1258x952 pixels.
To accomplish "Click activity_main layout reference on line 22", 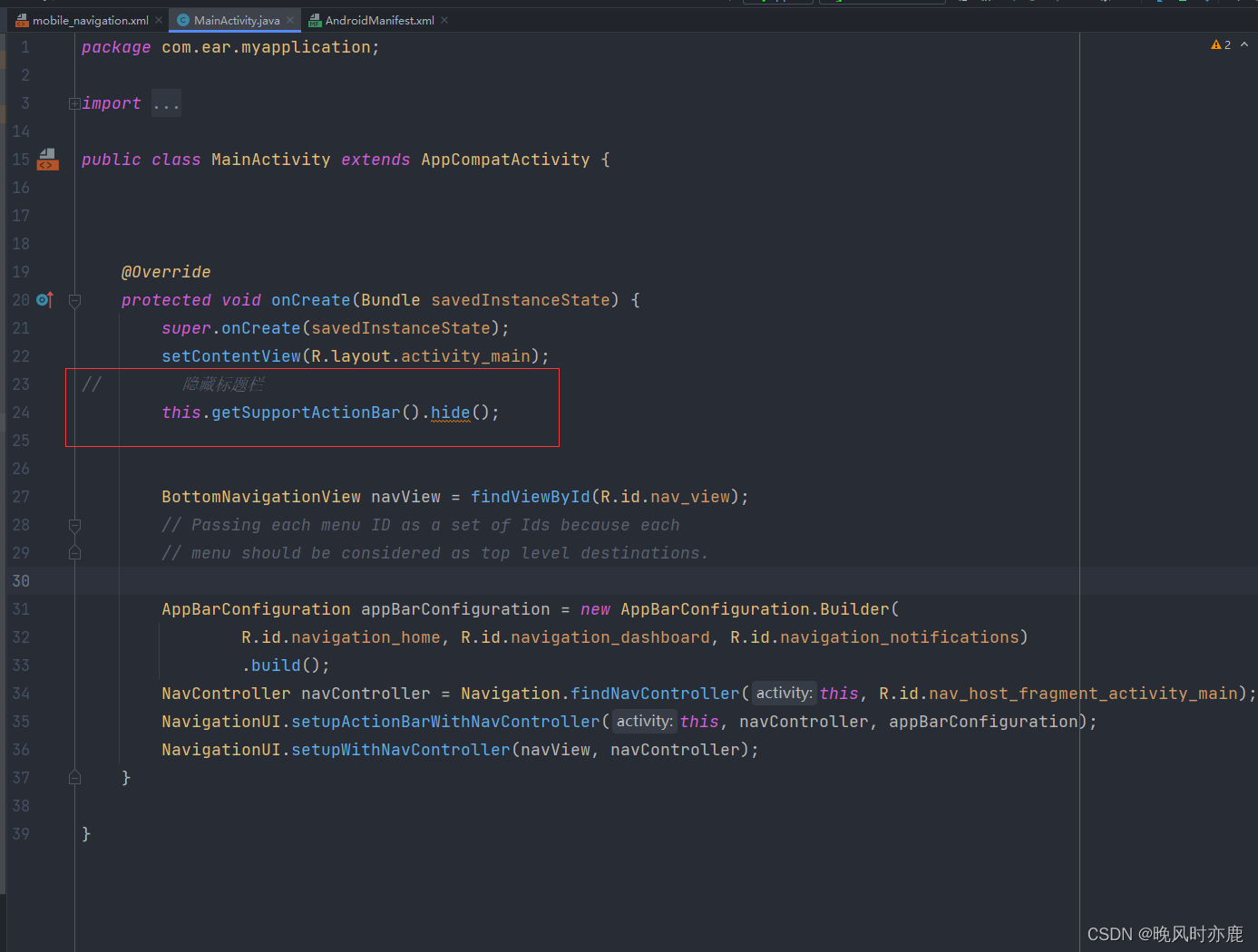I will click(466, 356).
